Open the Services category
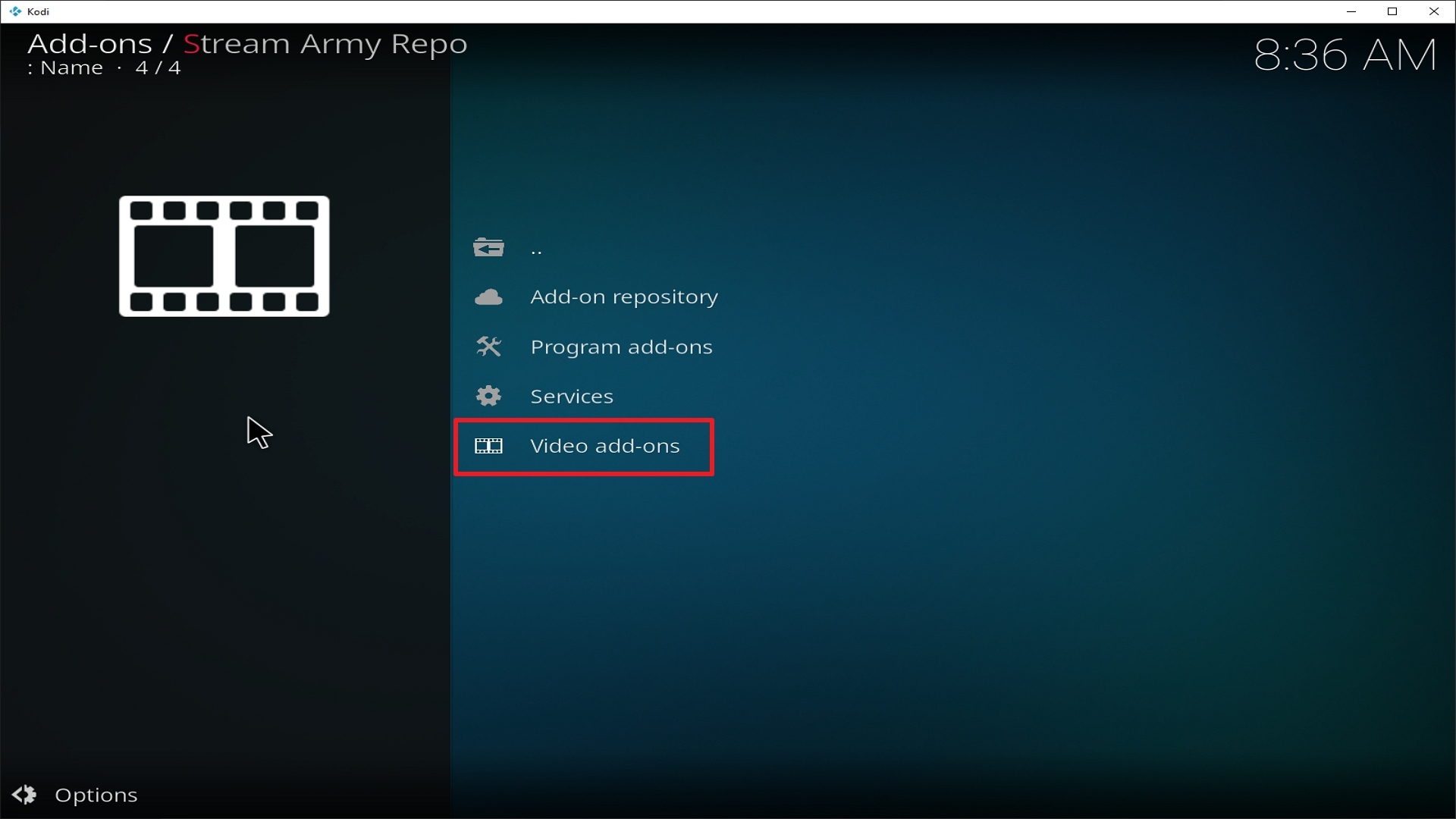The height and width of the screenshot is (819, 1456). click(572, 396)
